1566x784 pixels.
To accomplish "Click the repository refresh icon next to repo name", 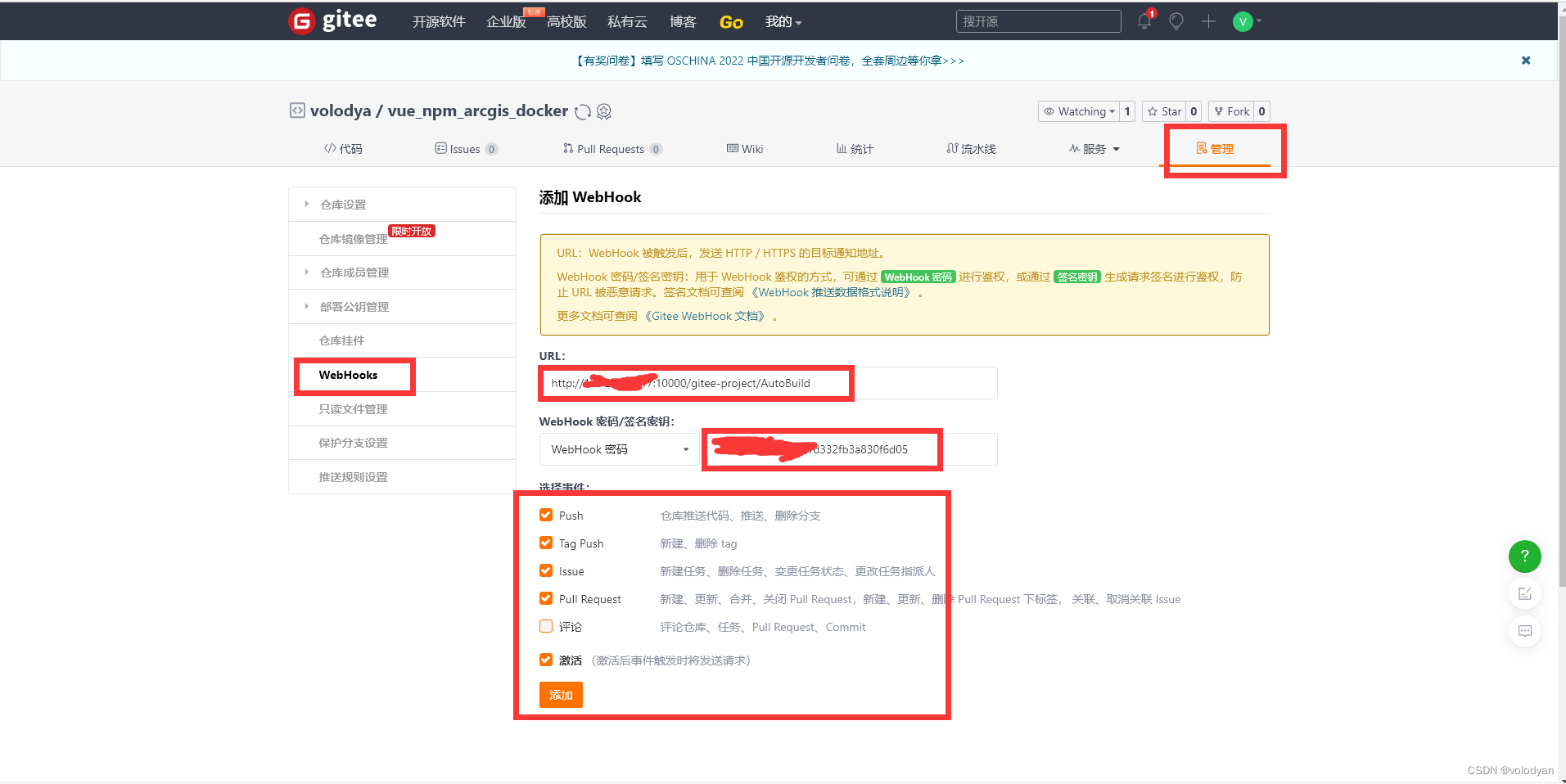I will coord(582,111).
